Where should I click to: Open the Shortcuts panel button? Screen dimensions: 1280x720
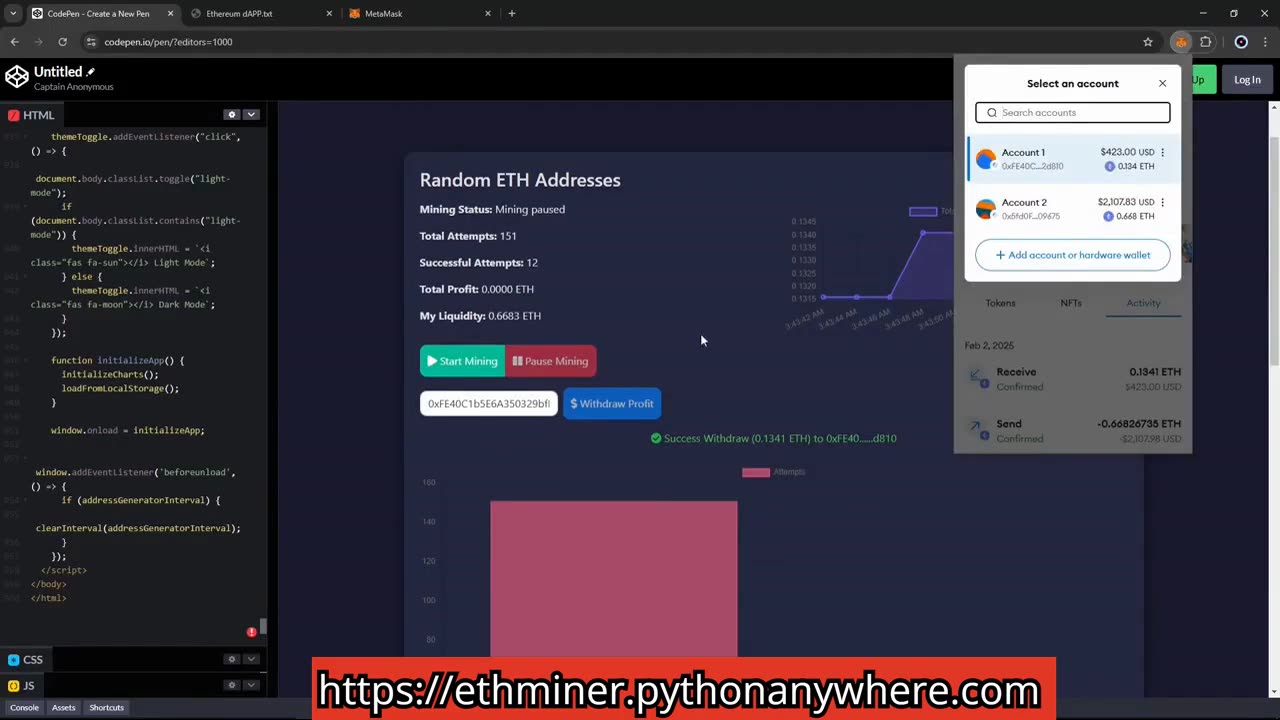(x=106, y=708)
